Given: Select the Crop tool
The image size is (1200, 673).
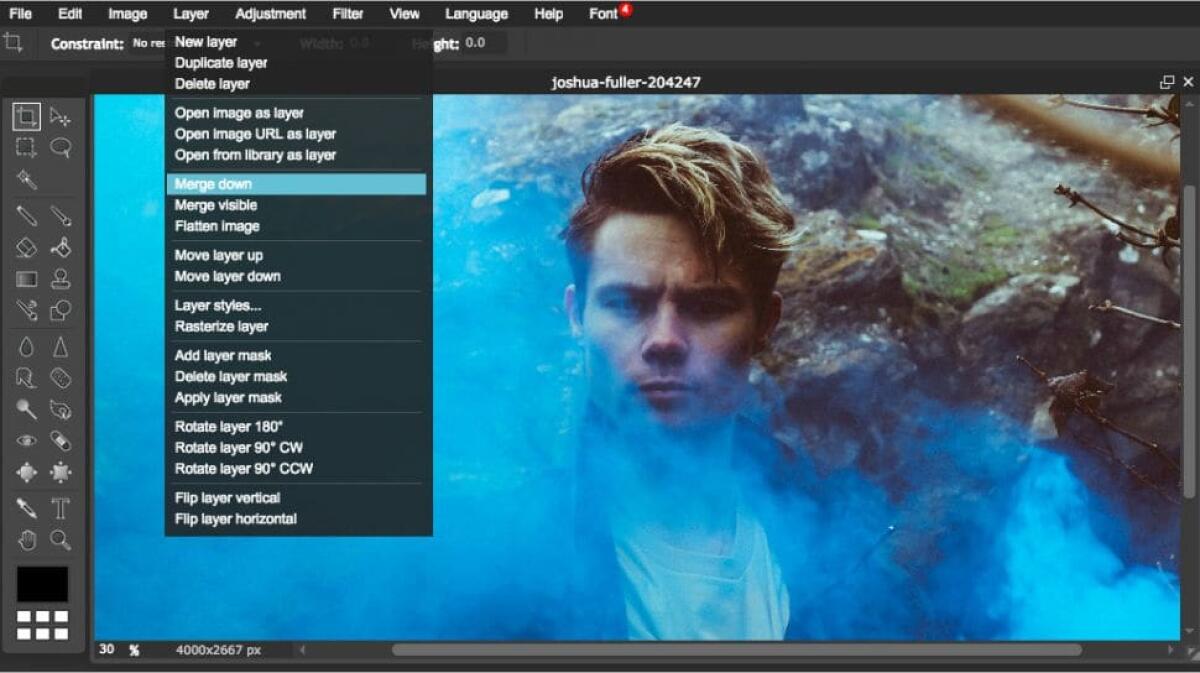Looking at the screenshot, I should coord(28,117).
